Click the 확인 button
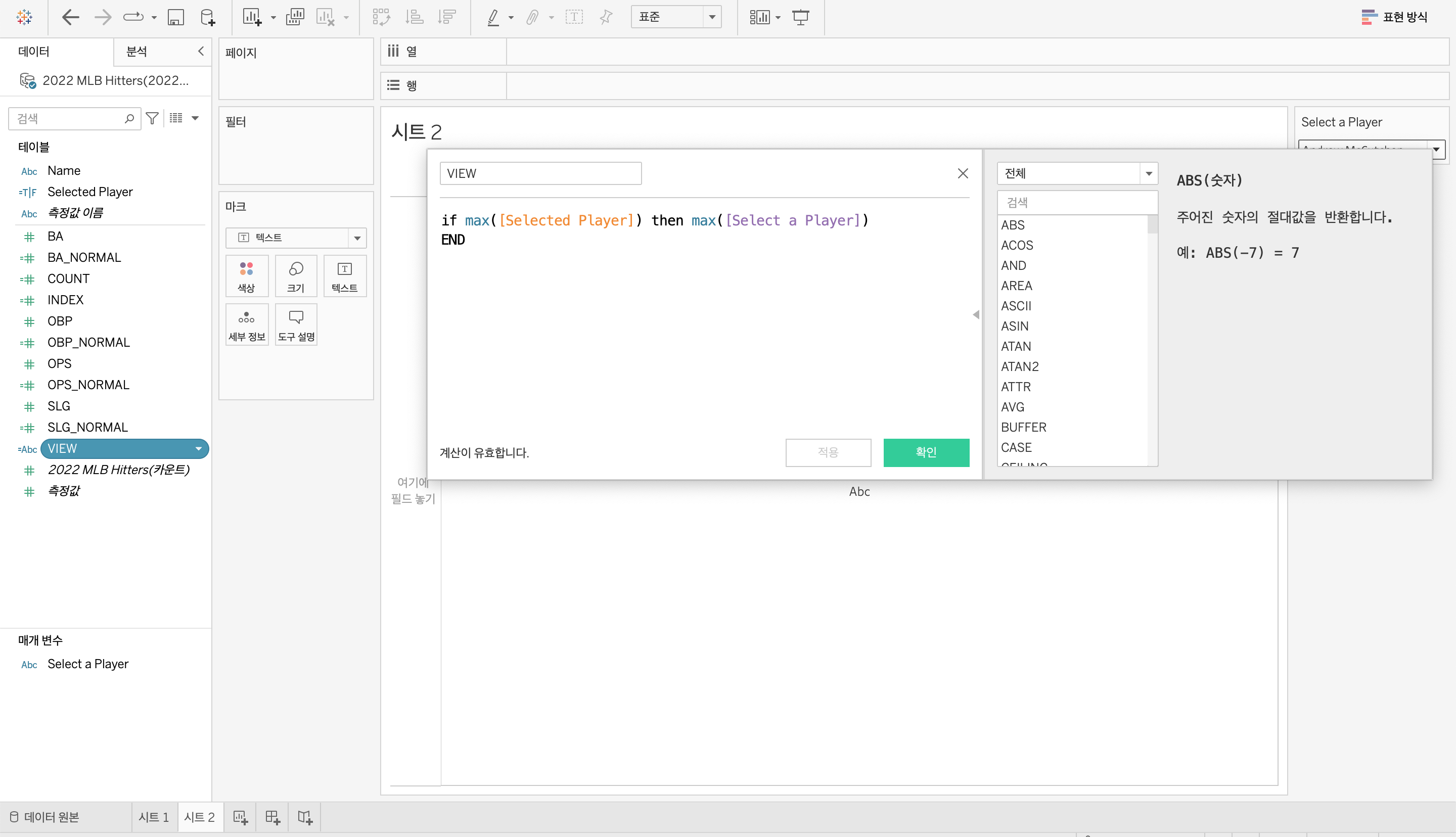Screen dimensions: 1456x837 [x=926, y=452]
